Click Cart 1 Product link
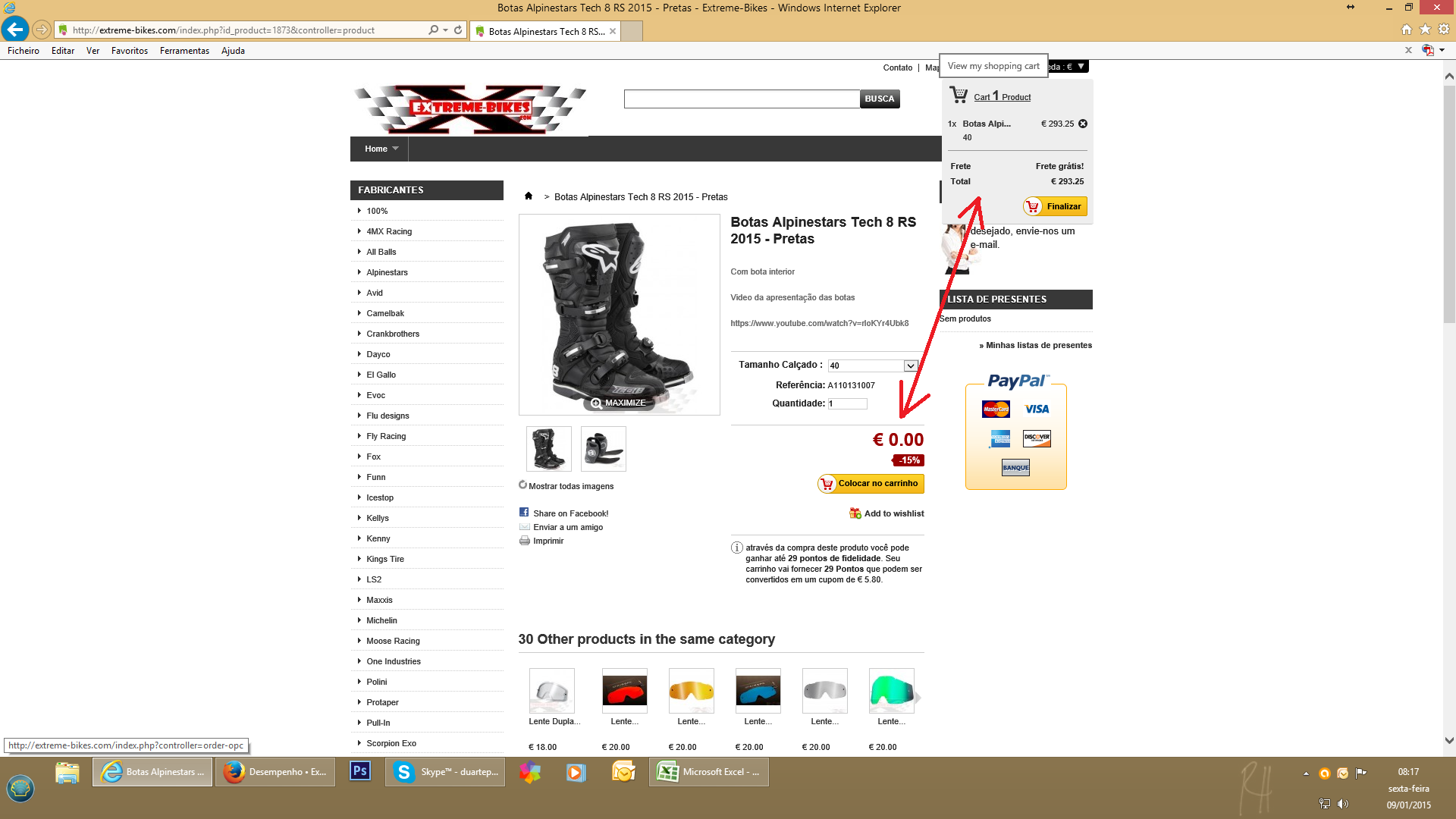This screenshot has height=819, width=1456. point(1003,96)
